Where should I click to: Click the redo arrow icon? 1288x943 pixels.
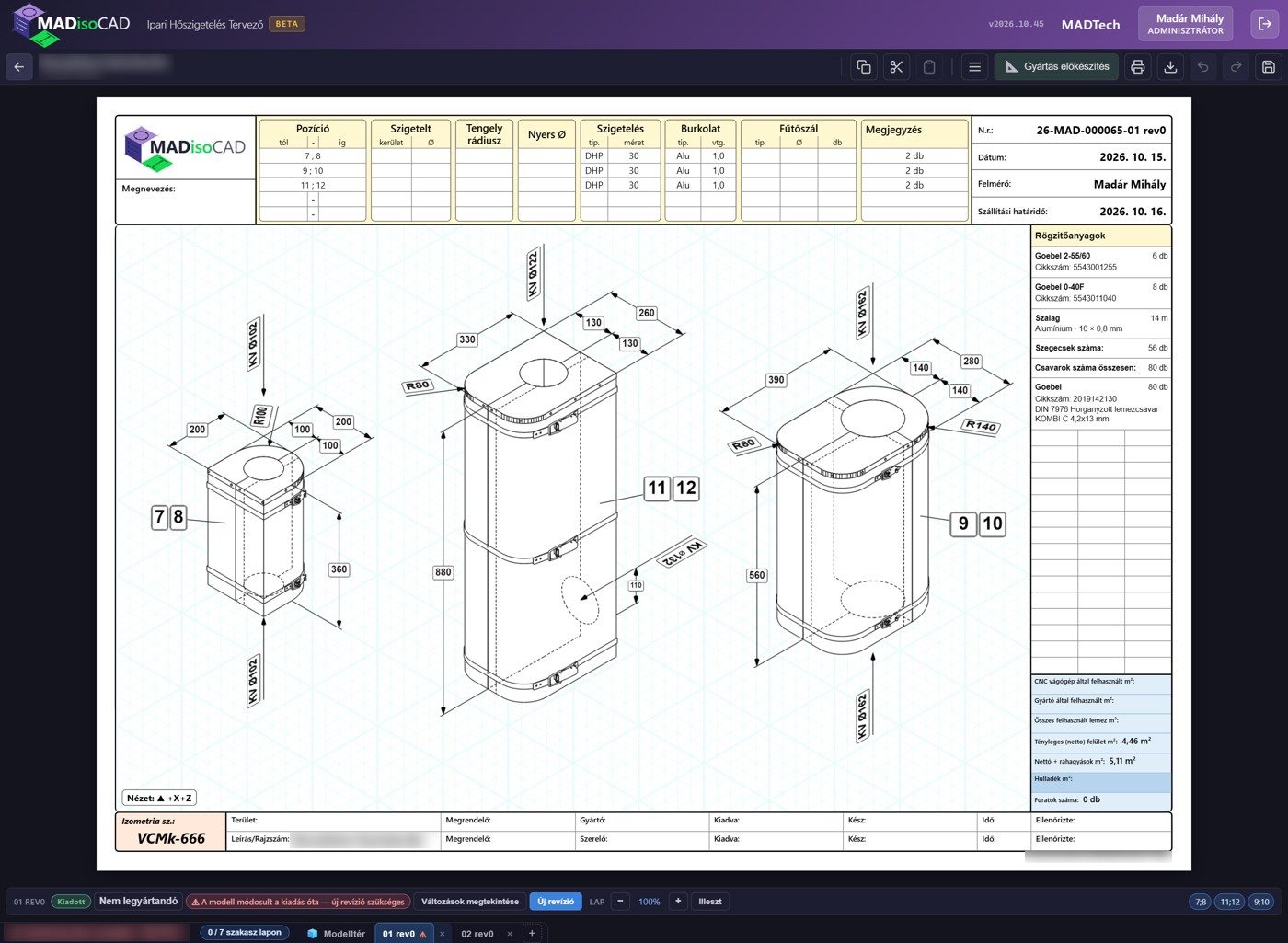tap(1236, 66)
